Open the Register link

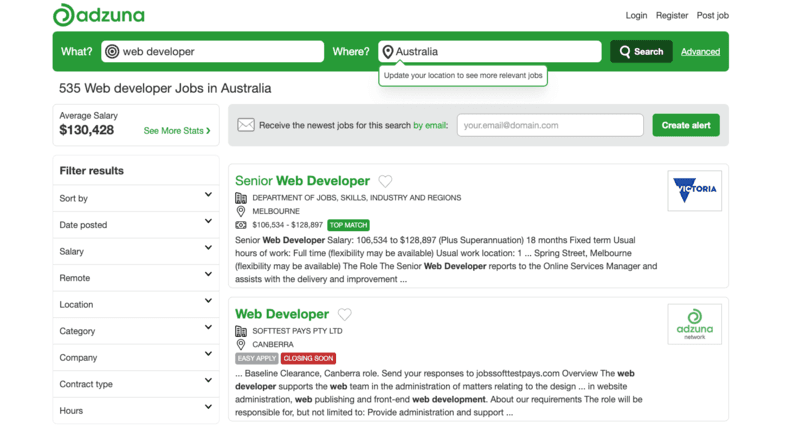coord(672,15)
